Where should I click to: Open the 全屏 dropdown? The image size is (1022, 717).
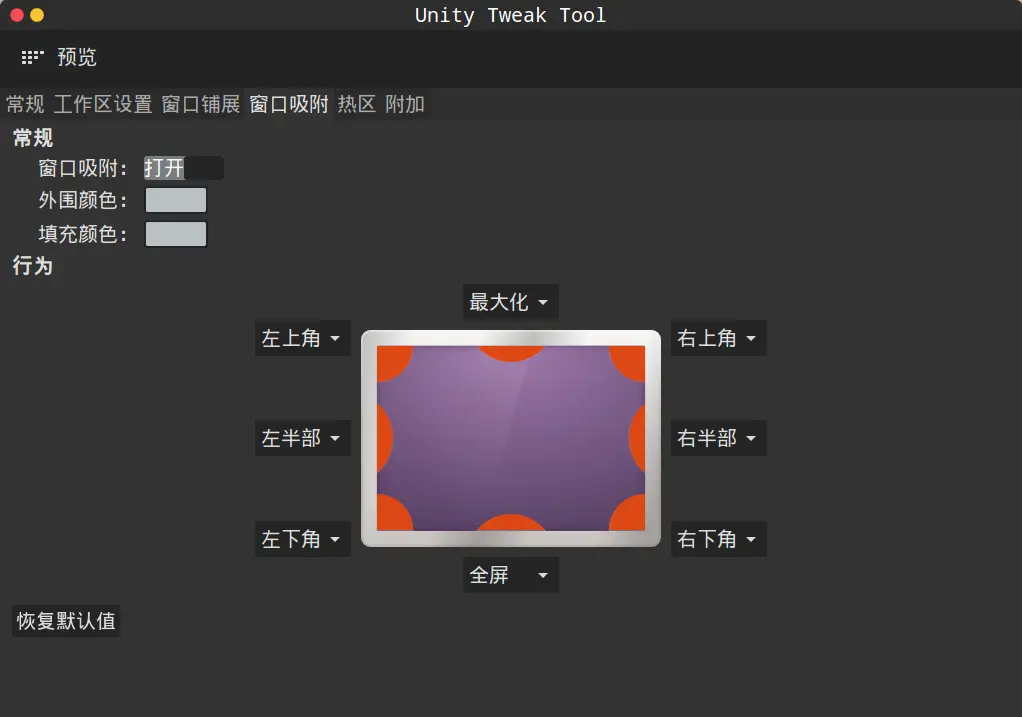(x=510, y=574)
